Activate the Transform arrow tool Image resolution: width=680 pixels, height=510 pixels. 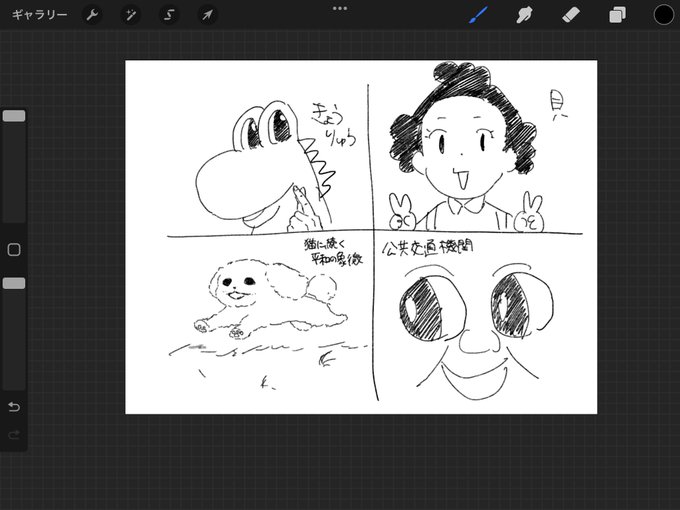[207, 15]
